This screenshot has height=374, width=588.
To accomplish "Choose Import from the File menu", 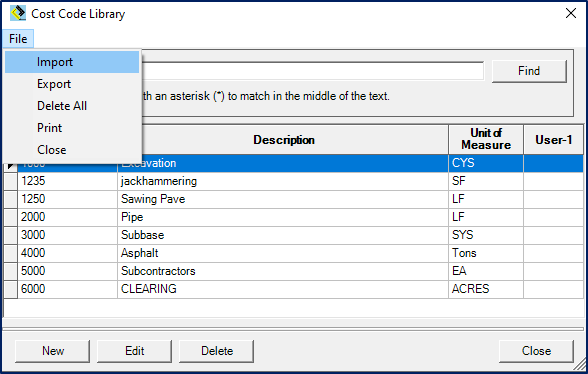I will [72, 62].
